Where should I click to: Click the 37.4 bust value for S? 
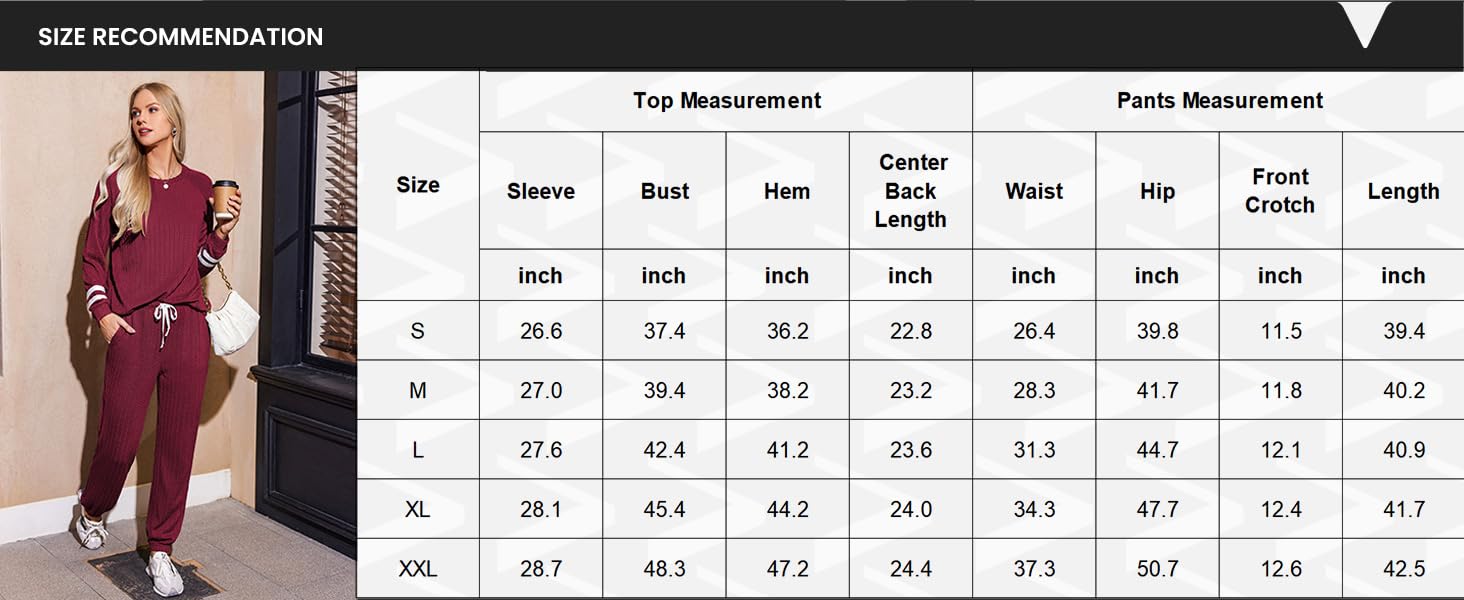point(665,331)
